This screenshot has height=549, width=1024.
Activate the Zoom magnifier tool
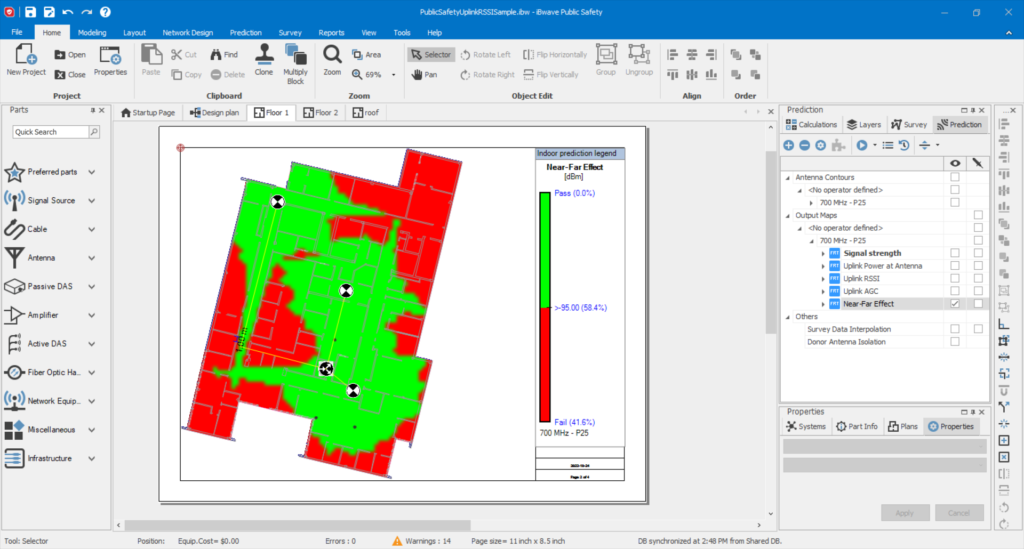[332, 55]
